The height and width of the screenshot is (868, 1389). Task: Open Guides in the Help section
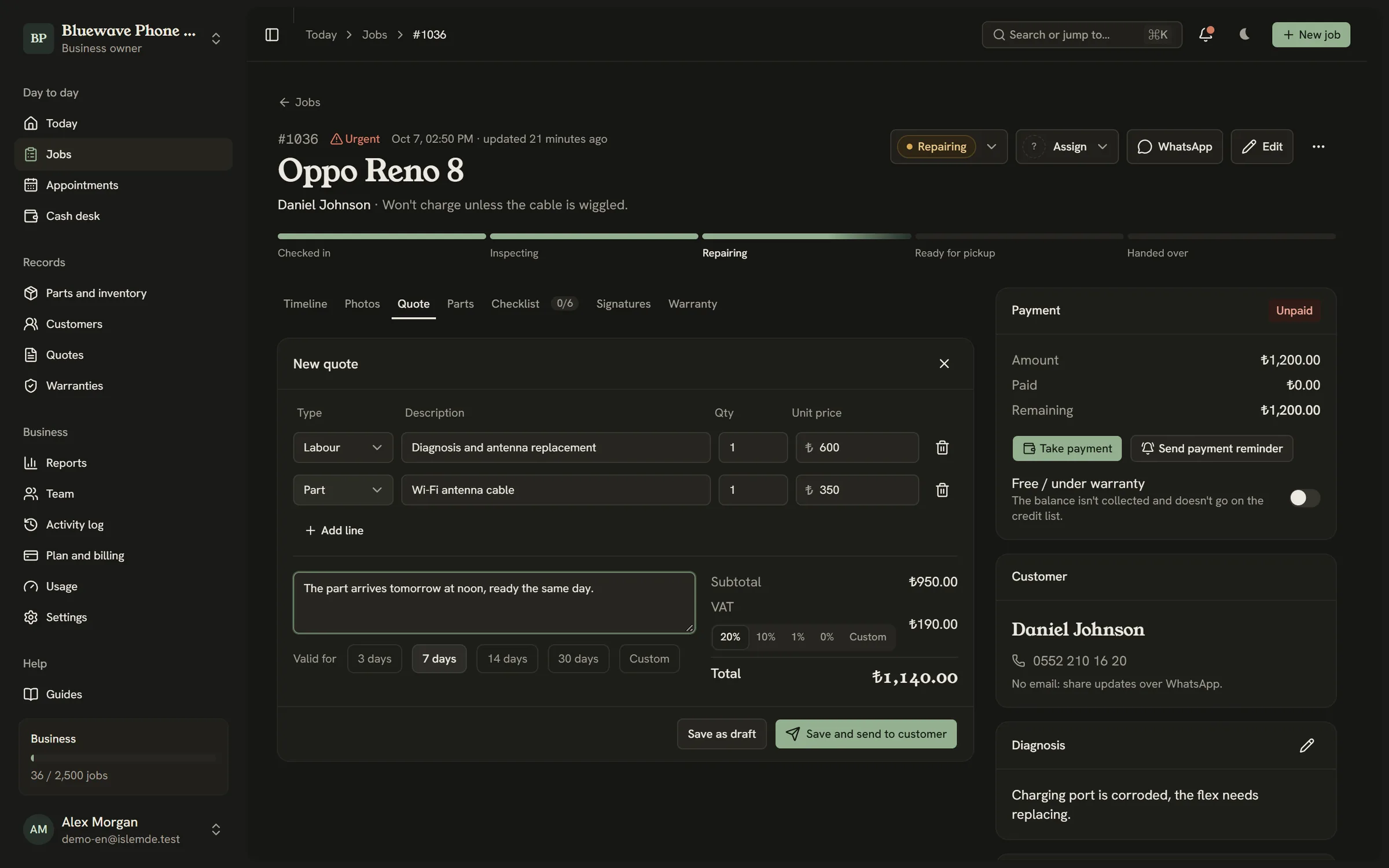tap(123, 694)
